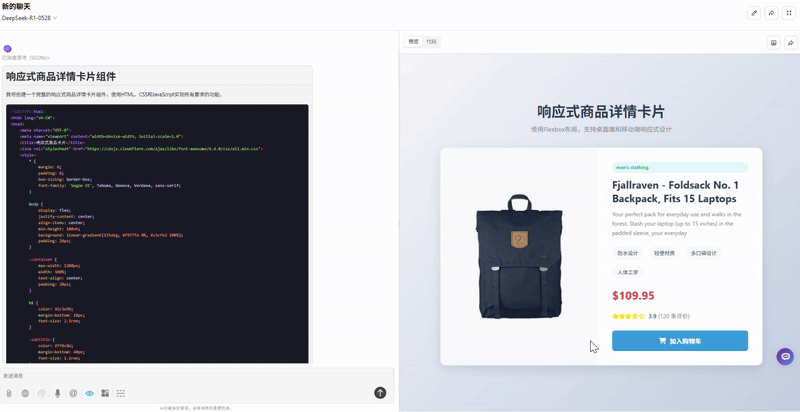This screenshot has height=412, width=800.
Task: Click the share arrow icon in top header
Action: (x=771, y=13)
